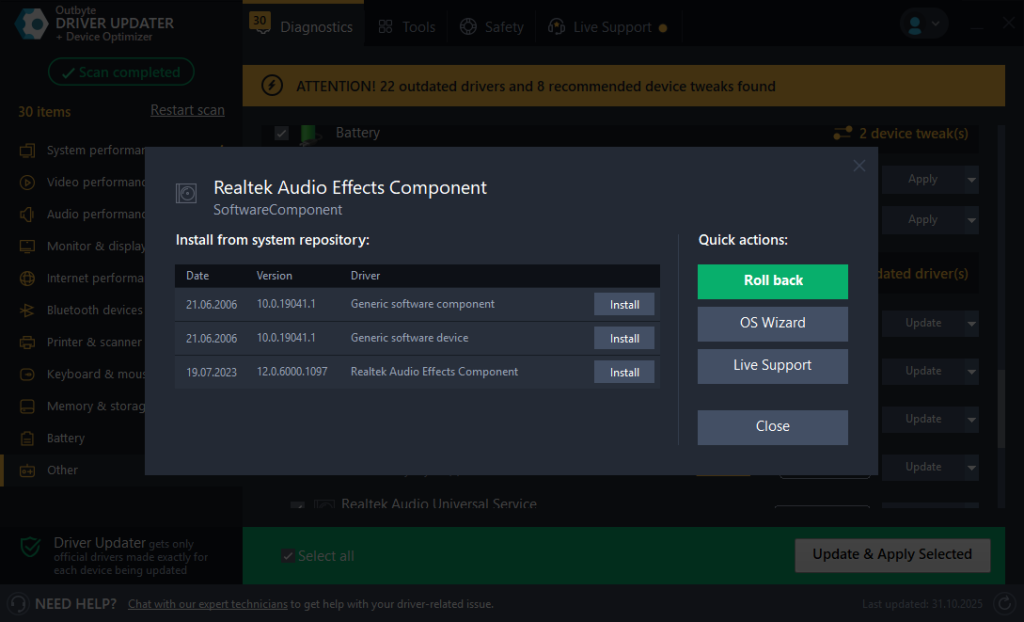Viewport: 1024px width, 622px height.
Task: Open the Safety tab
Action: [x=492, y=27]
